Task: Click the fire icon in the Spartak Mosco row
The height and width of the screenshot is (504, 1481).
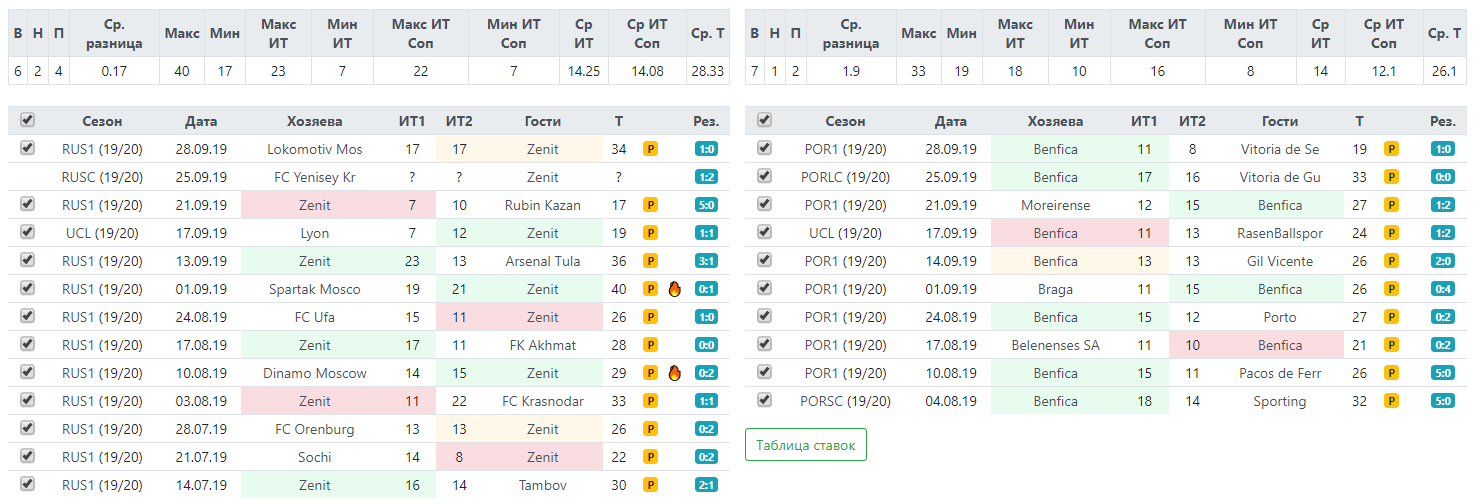Action: point(675,289)
